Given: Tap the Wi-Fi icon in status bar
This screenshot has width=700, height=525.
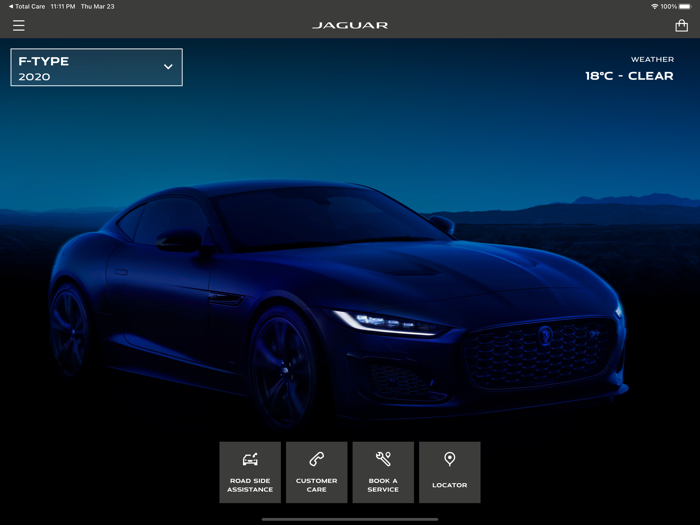Looking at the screenshot, I should point(654,7).
